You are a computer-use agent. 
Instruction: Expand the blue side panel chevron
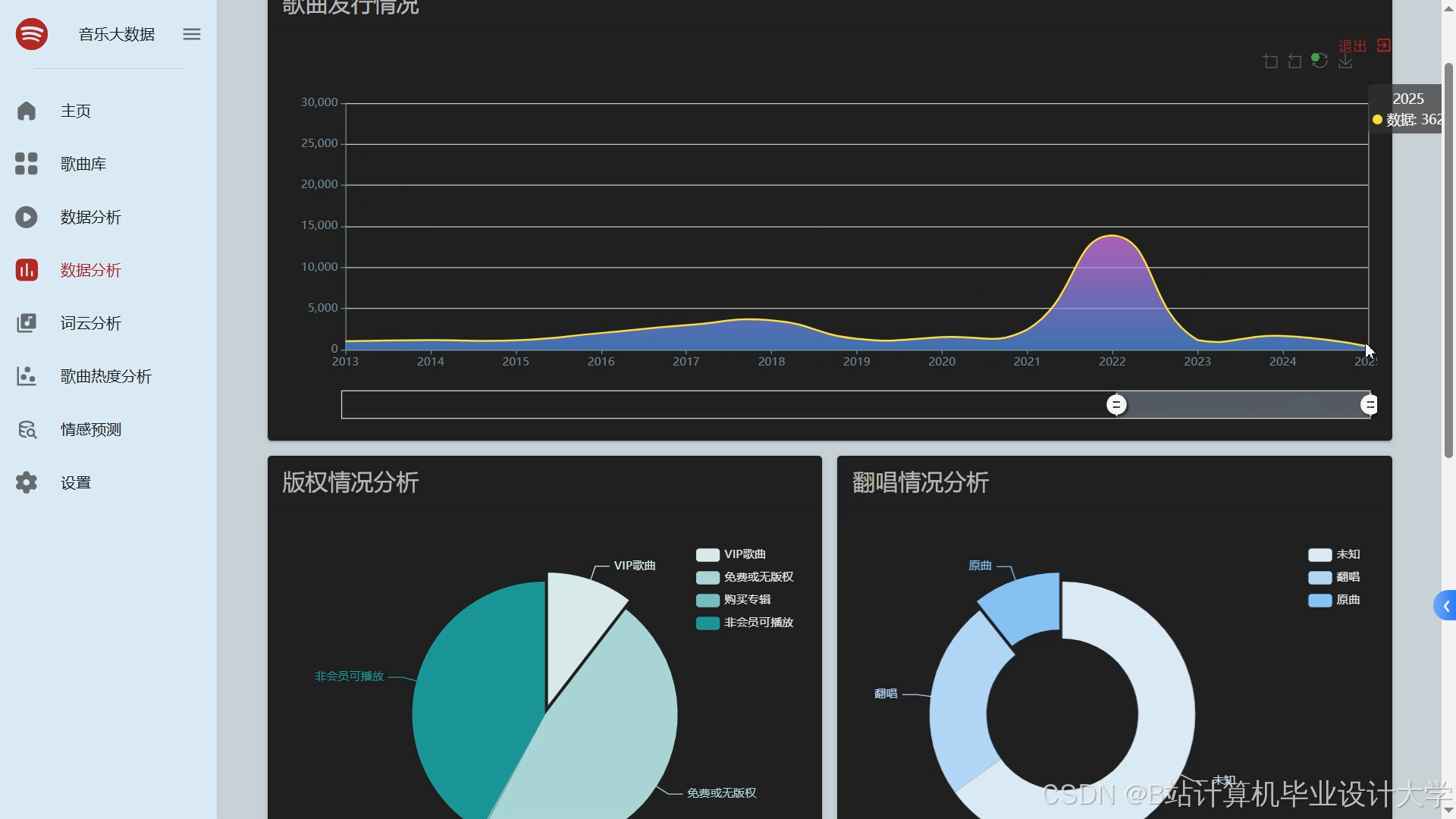pos(1446,606)
